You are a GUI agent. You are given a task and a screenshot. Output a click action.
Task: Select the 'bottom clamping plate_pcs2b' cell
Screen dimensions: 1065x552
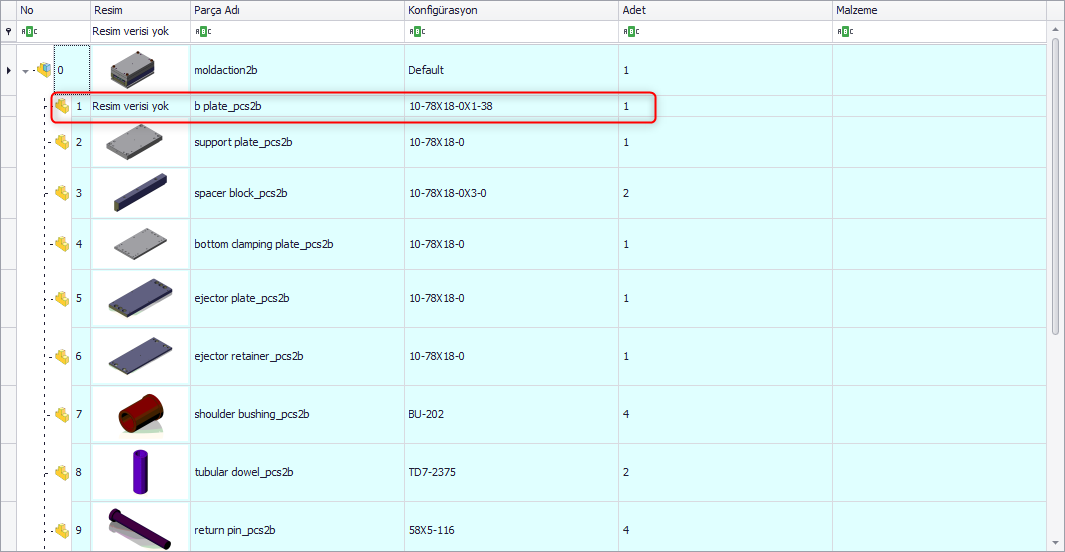(297, 244)
